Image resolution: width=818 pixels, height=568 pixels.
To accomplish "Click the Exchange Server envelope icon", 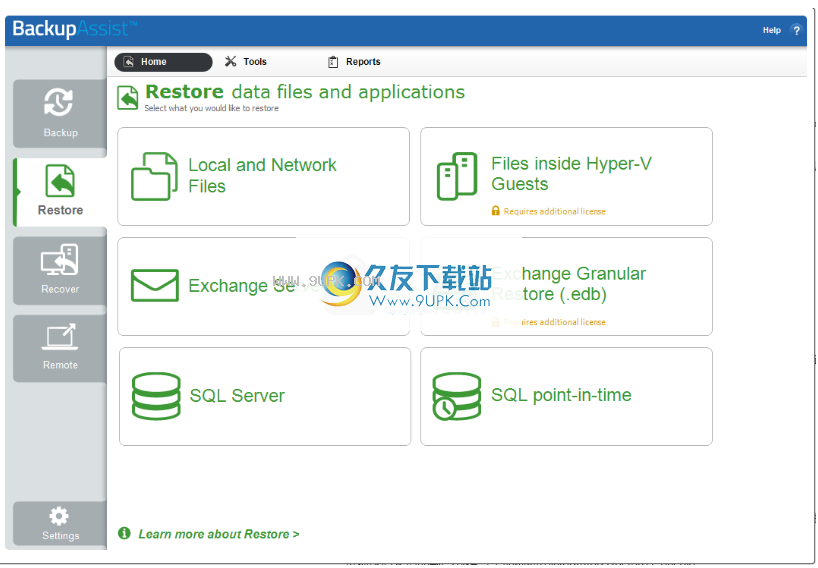I will [x=155, y=285].
